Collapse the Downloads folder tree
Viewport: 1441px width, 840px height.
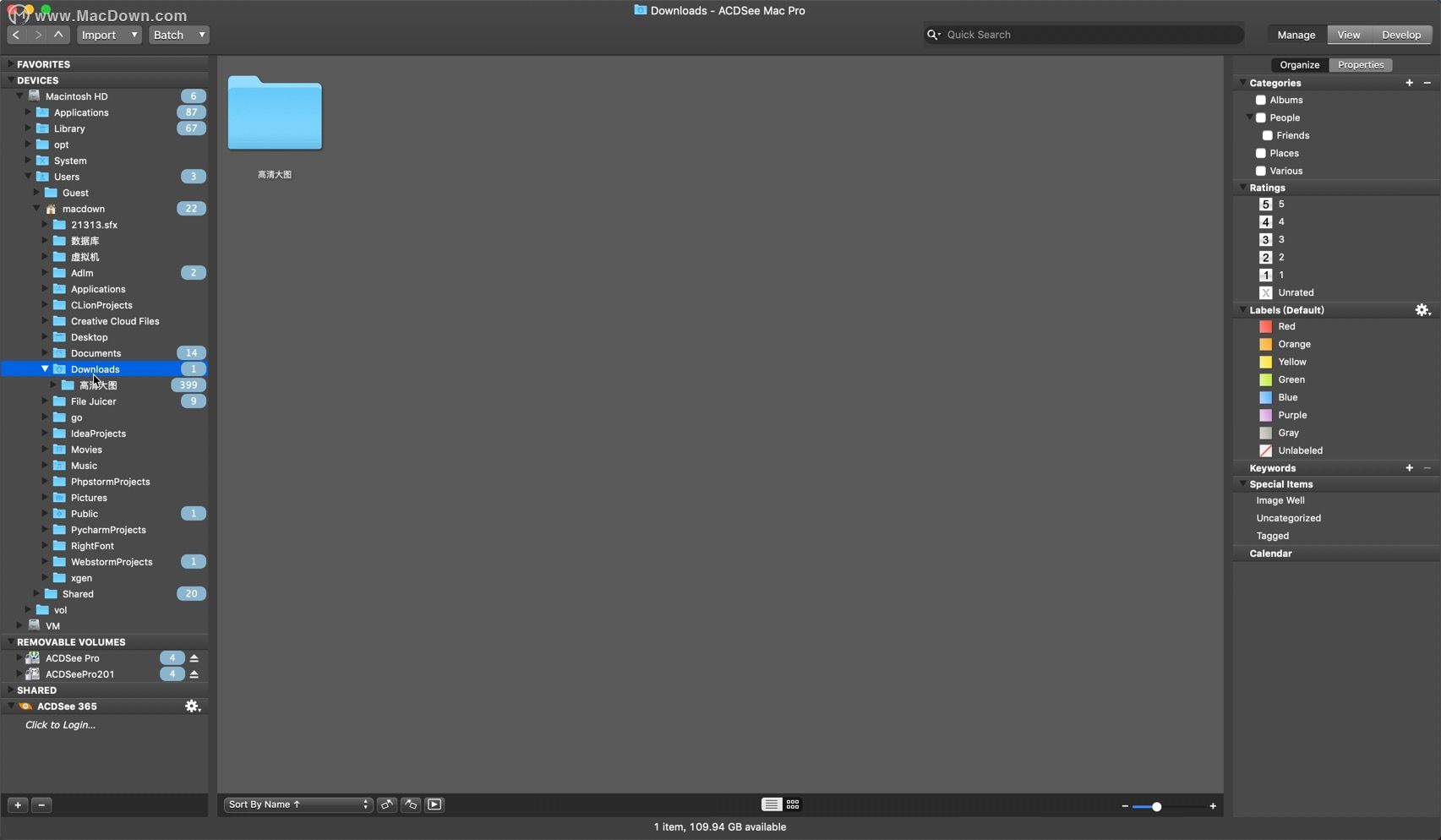pos(45,369)
